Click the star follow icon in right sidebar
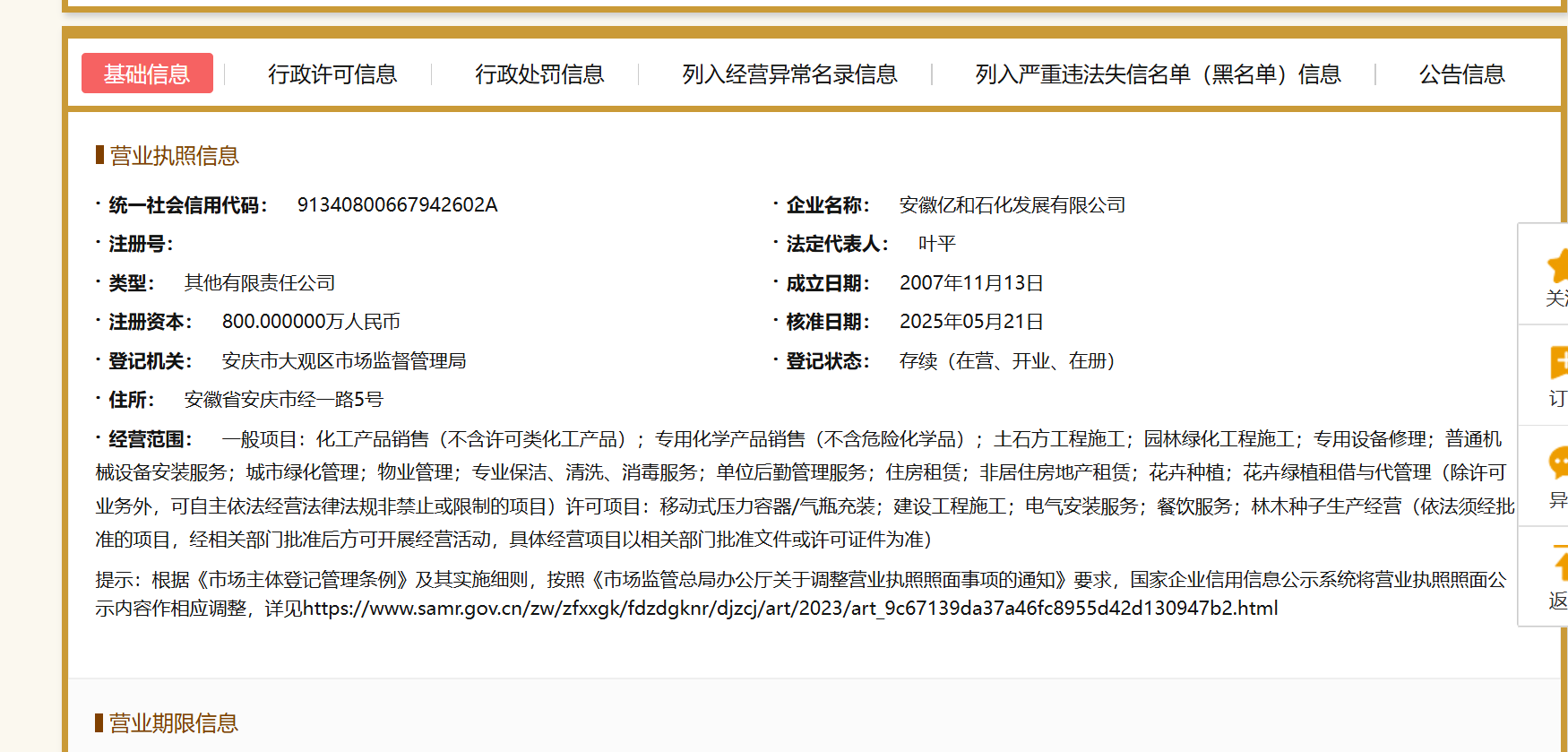The width and height of the screenshot is (1568, 752). (x=1558, y=265)
